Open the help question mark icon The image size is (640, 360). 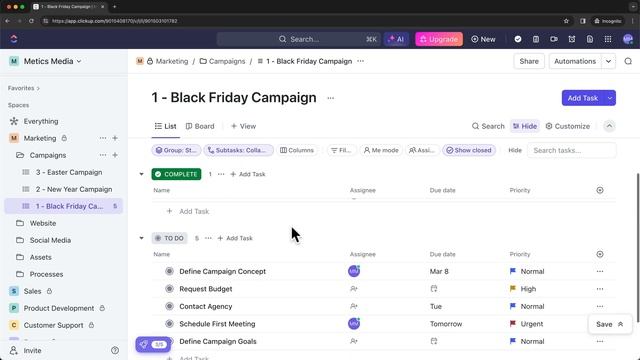[x=115, y=350]
